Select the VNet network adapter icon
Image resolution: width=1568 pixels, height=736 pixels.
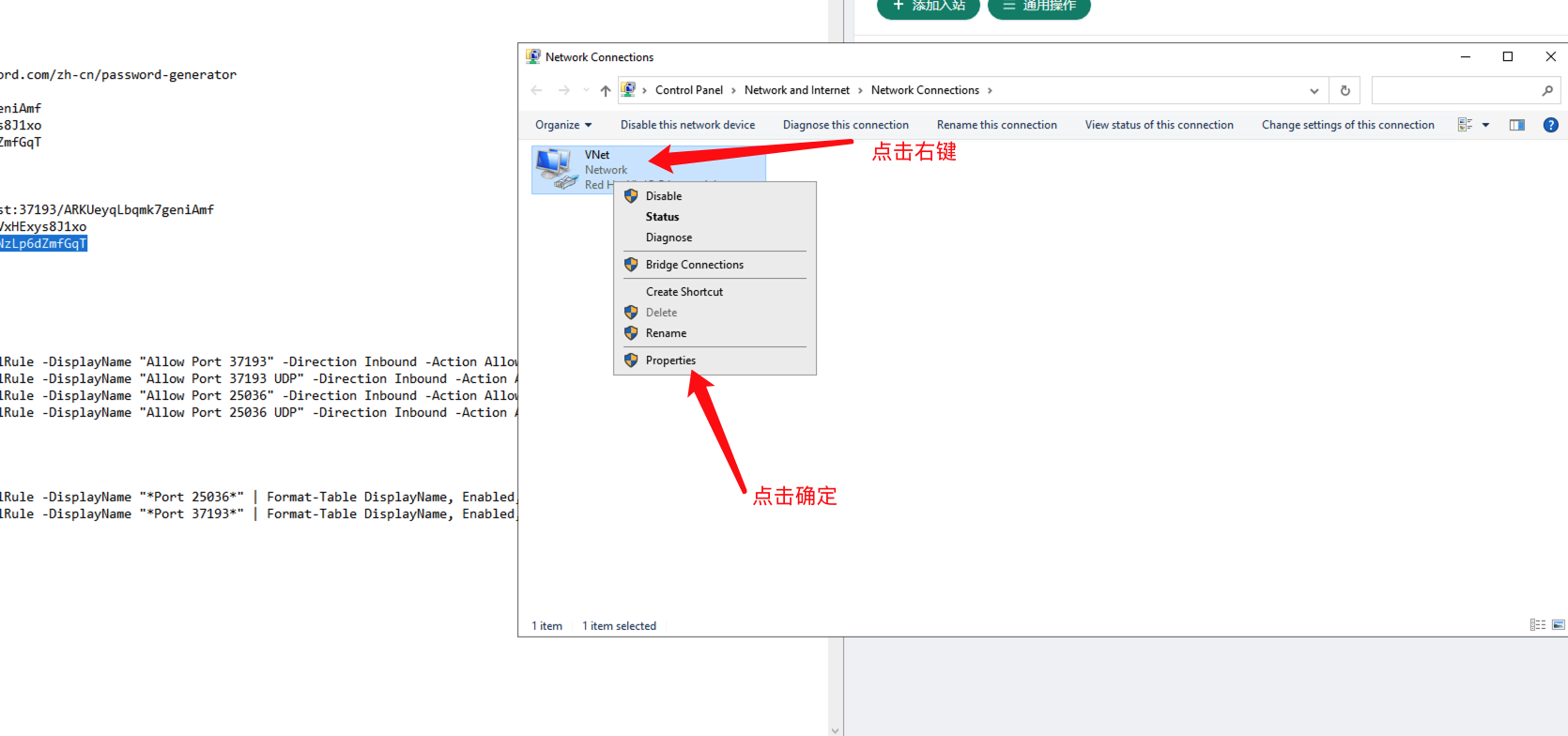pyautogui.click(x=556, y=169)
